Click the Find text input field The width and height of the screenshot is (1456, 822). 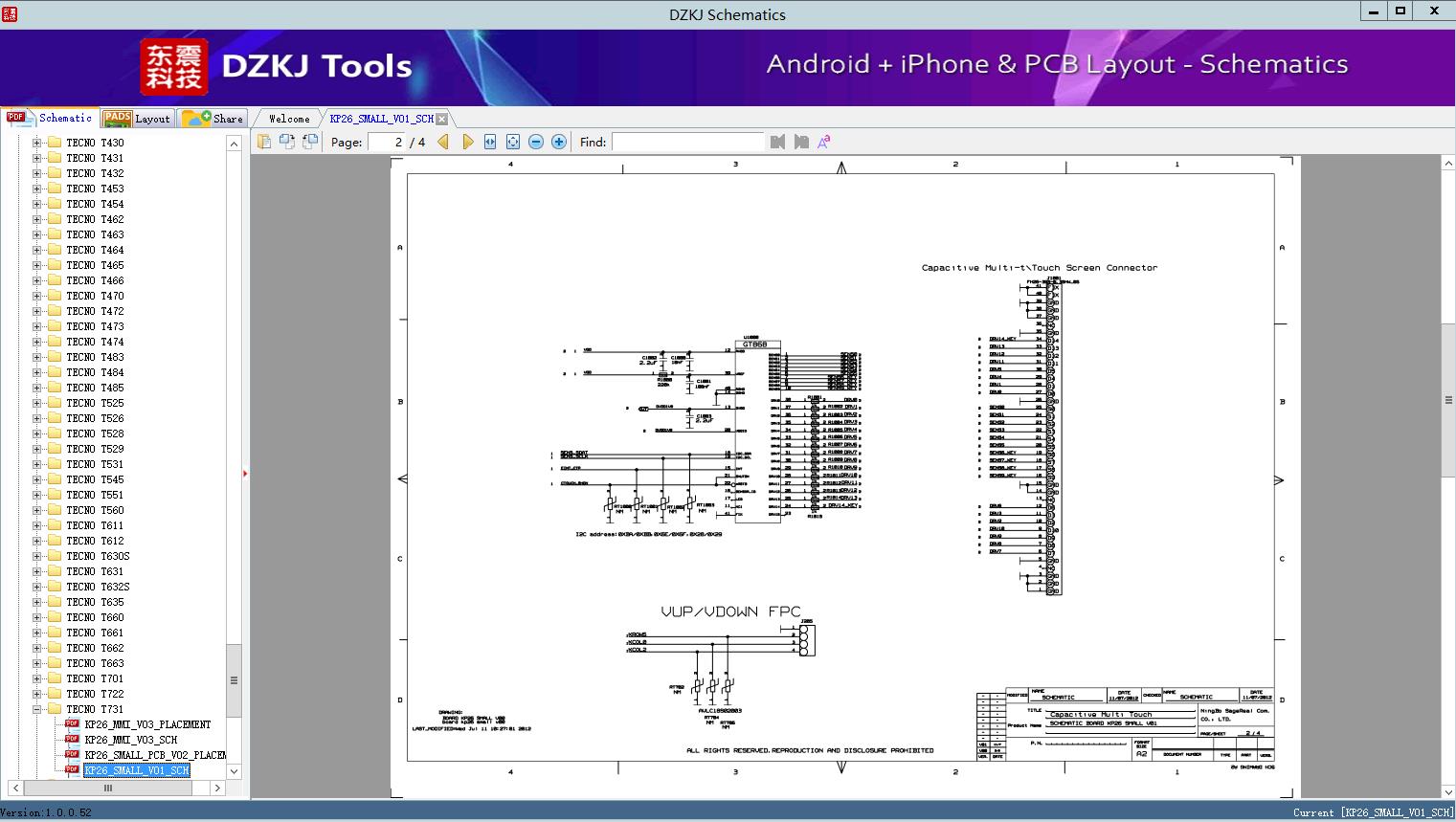click(x=687, y=142)
